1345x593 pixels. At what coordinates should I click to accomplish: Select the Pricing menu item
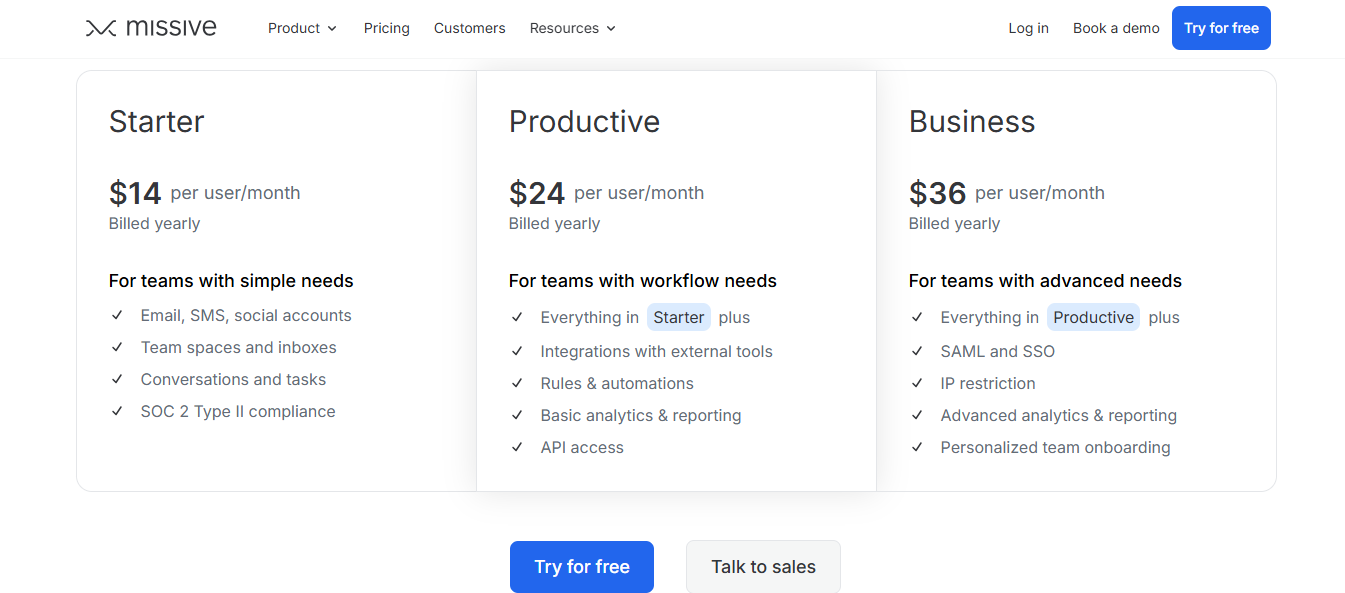tap(386, 28)
